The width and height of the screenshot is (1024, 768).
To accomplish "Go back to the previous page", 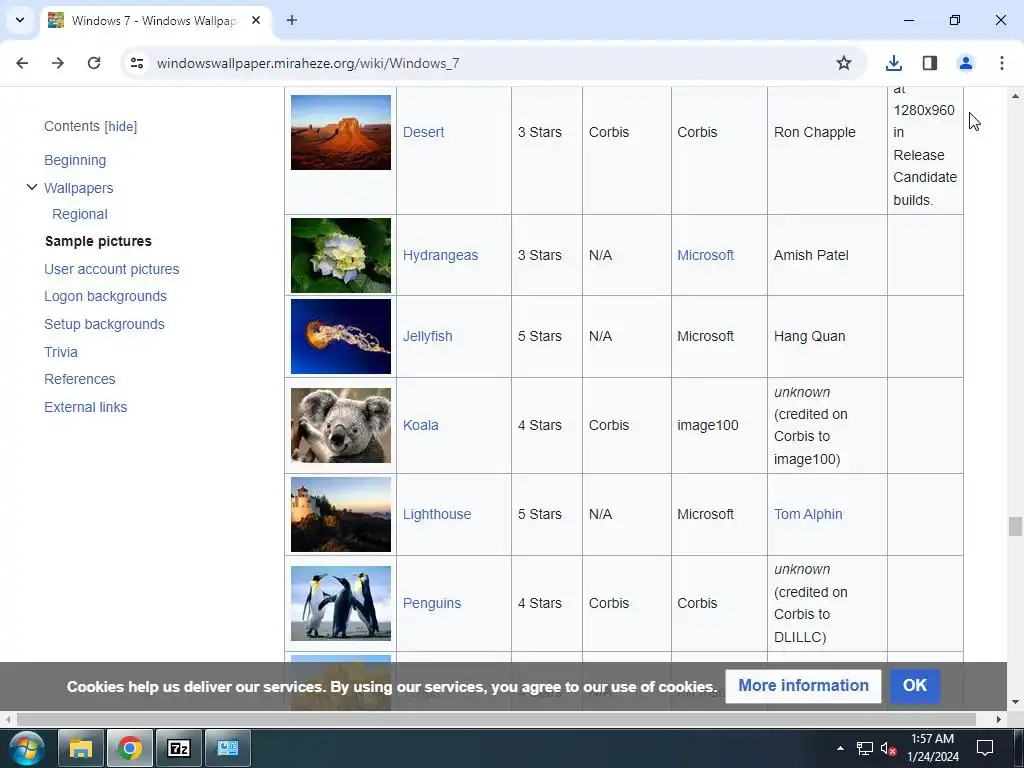I will pos(22,63).
